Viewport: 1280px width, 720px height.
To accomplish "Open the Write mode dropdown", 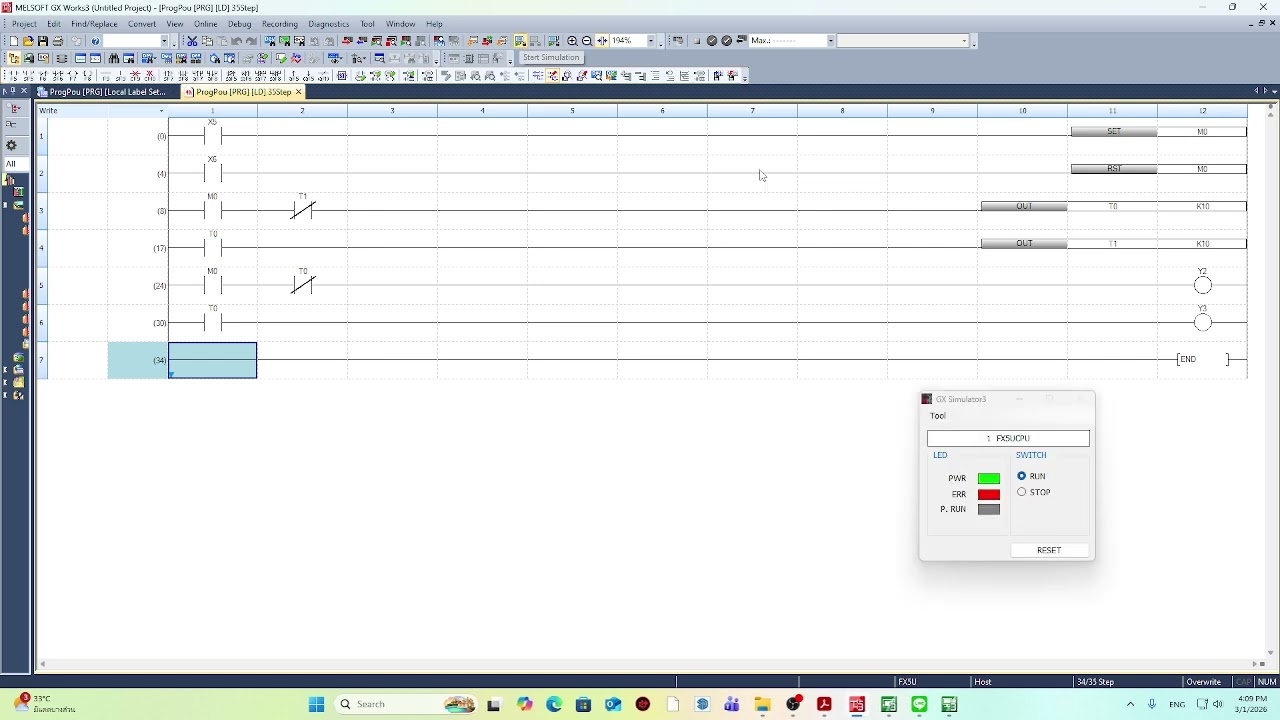I will tap(161, 111).
